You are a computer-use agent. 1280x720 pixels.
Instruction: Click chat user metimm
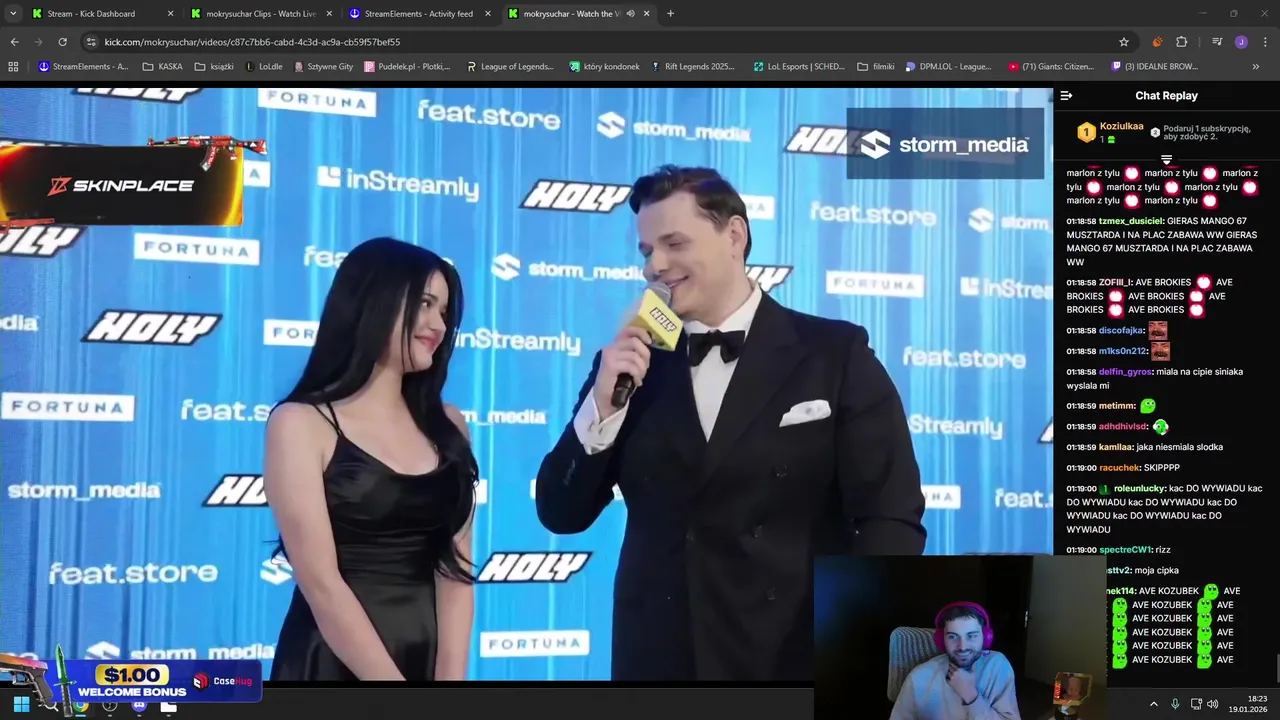pyautogui.click(x=1116, y=406)
